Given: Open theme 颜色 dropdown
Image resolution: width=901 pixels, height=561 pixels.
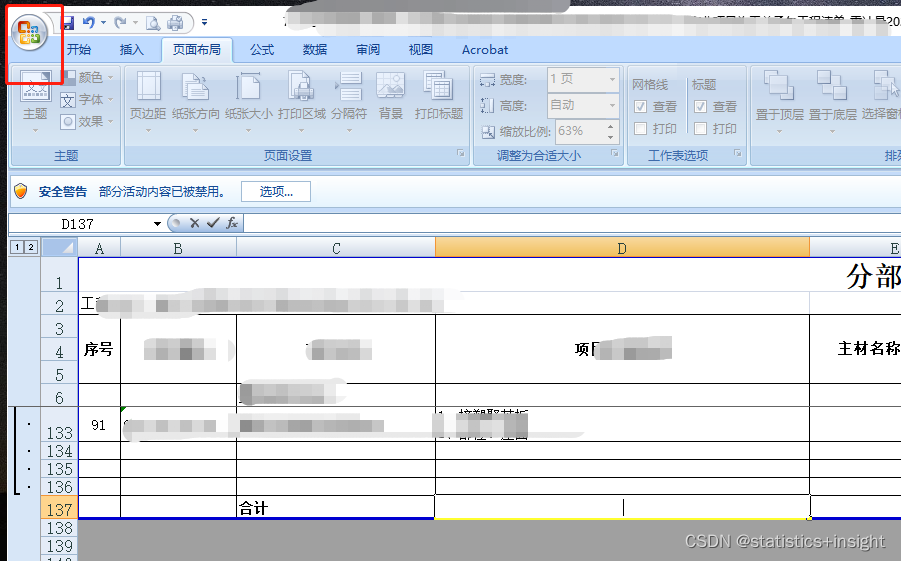Looking at the screenshot, I should 88,77.
